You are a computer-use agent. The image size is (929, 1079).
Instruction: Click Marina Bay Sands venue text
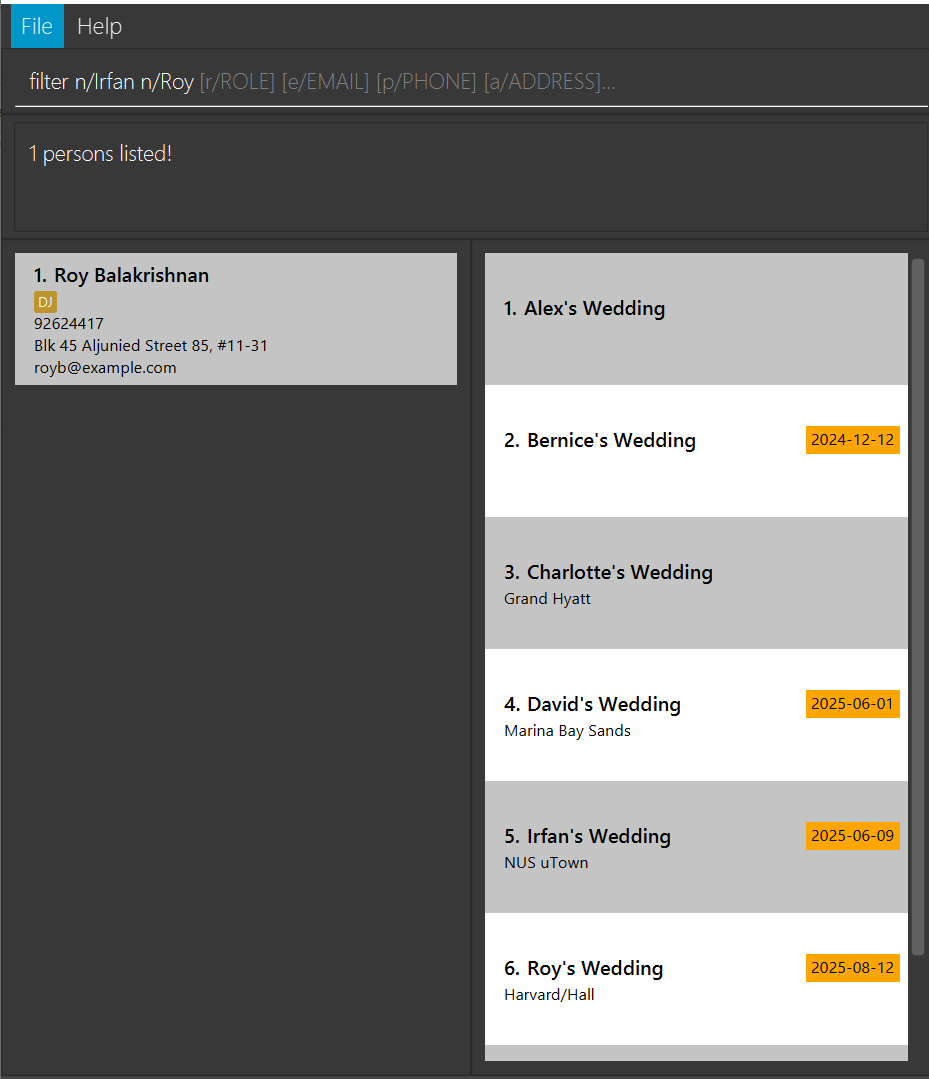567,731
